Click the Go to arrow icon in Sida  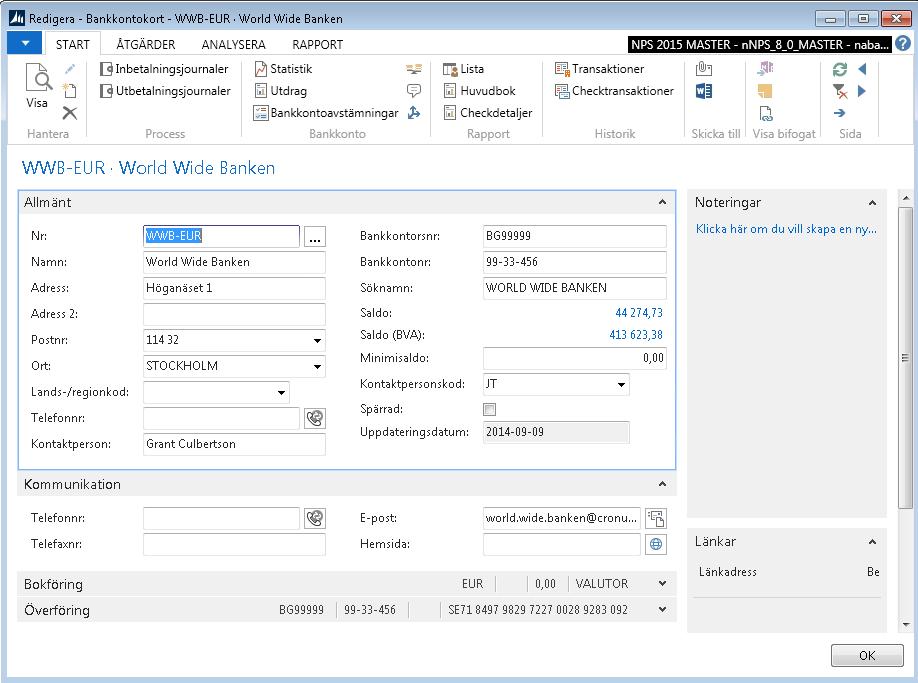[x=840, y=113]
